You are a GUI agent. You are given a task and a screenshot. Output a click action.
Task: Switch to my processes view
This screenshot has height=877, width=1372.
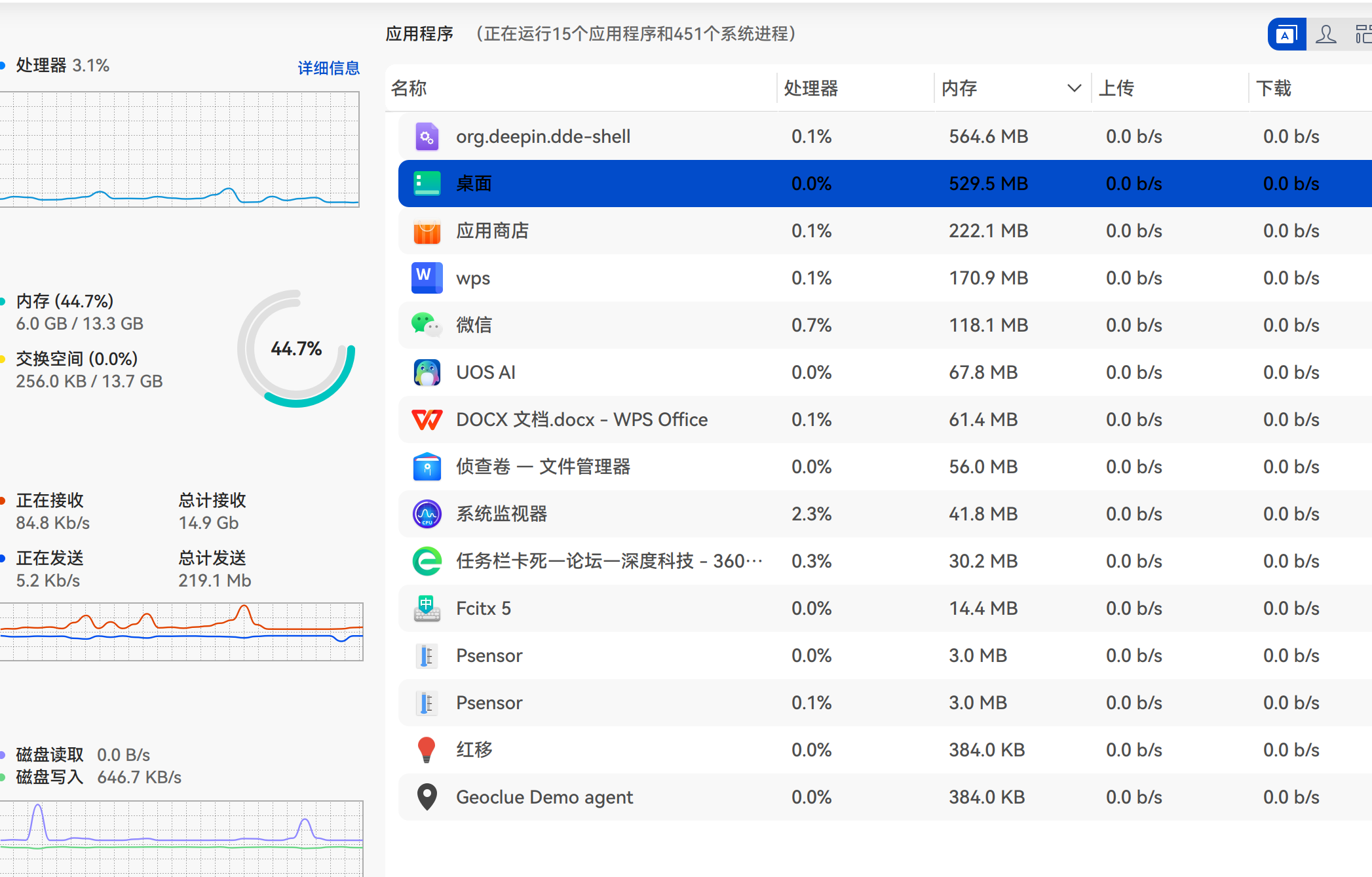[x=1326, y=35]
